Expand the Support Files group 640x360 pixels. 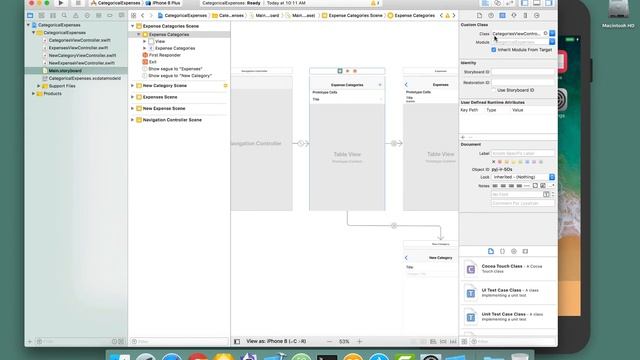point(39,86)
